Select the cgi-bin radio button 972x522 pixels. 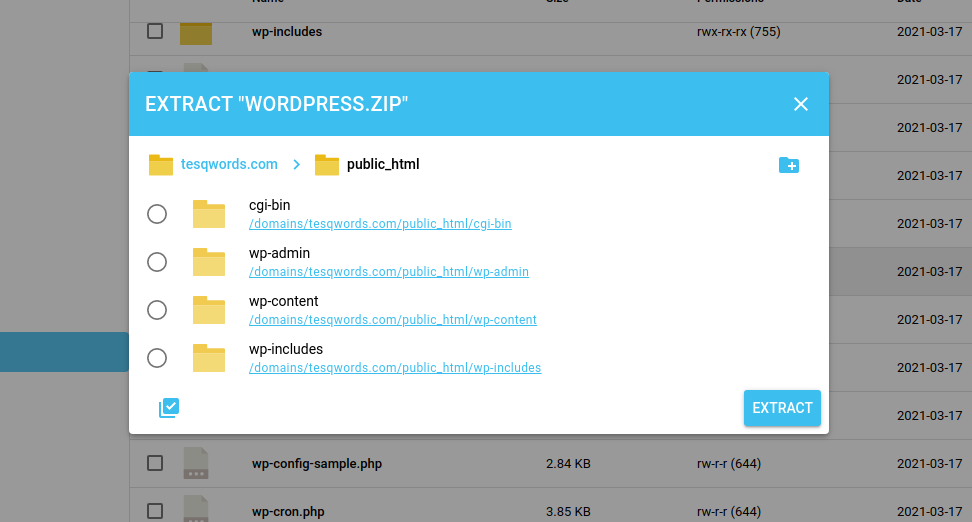tap(157, 214)
